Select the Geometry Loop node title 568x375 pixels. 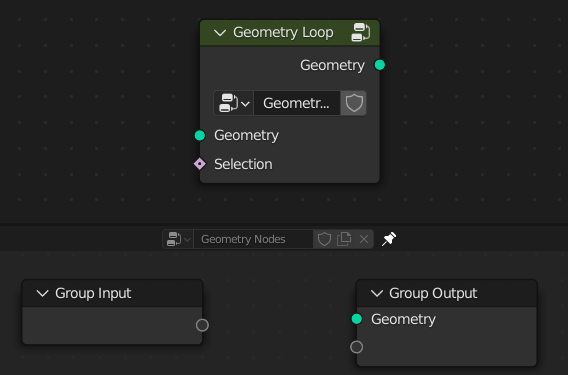pyautogui.click(x=283, y=33)
